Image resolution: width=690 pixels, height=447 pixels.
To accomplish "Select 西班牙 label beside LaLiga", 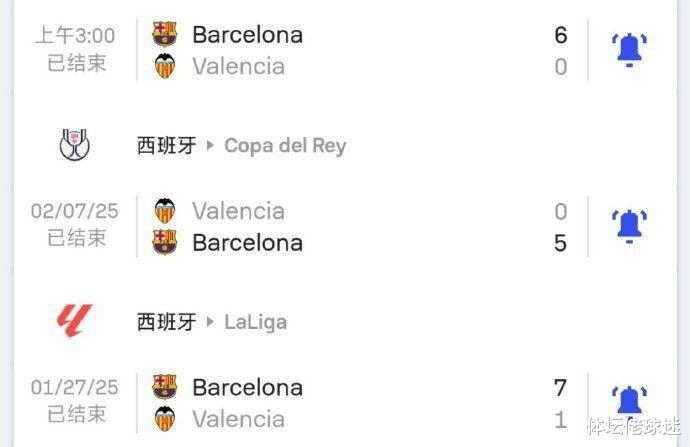I will [166, 322].
